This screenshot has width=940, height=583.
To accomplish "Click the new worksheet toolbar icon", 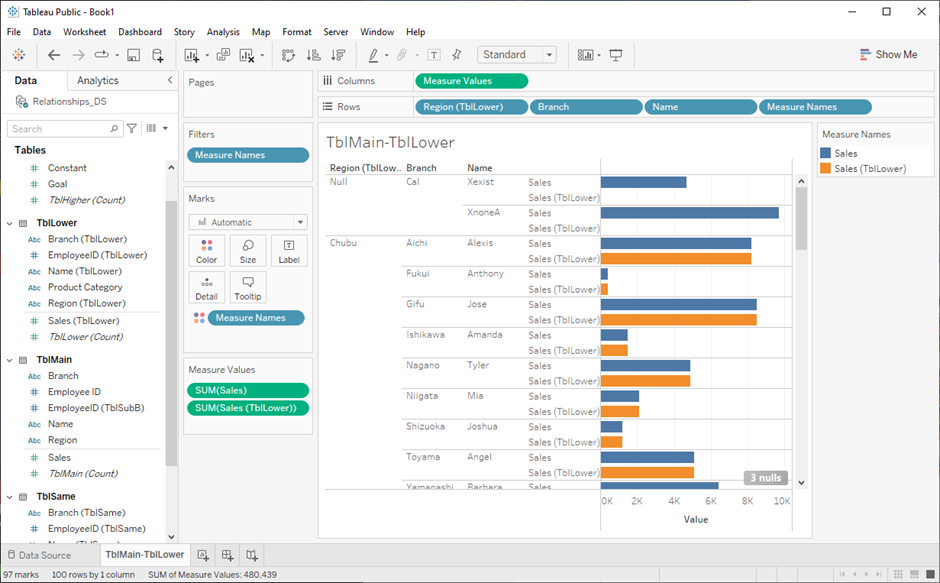I will (192, 55).
